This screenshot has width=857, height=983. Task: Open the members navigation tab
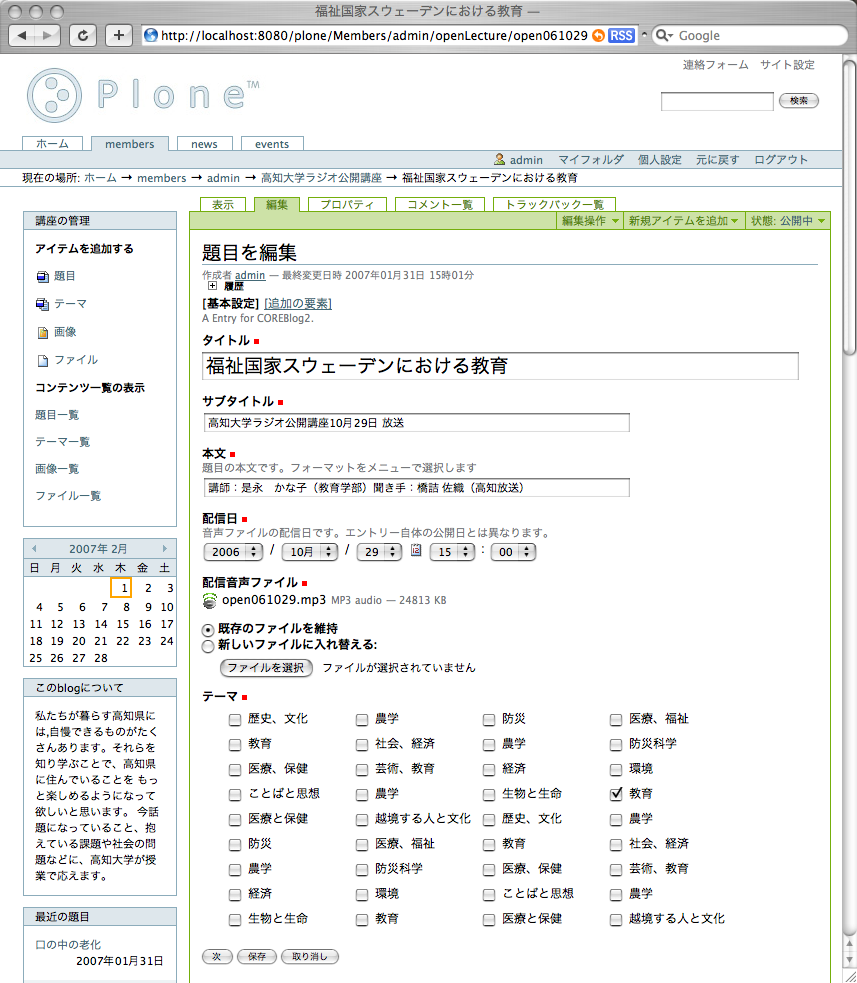coord(130,144)
